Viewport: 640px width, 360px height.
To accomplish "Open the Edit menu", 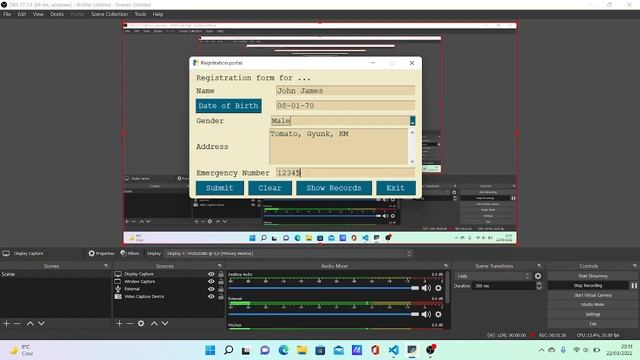I will point(22,14).
